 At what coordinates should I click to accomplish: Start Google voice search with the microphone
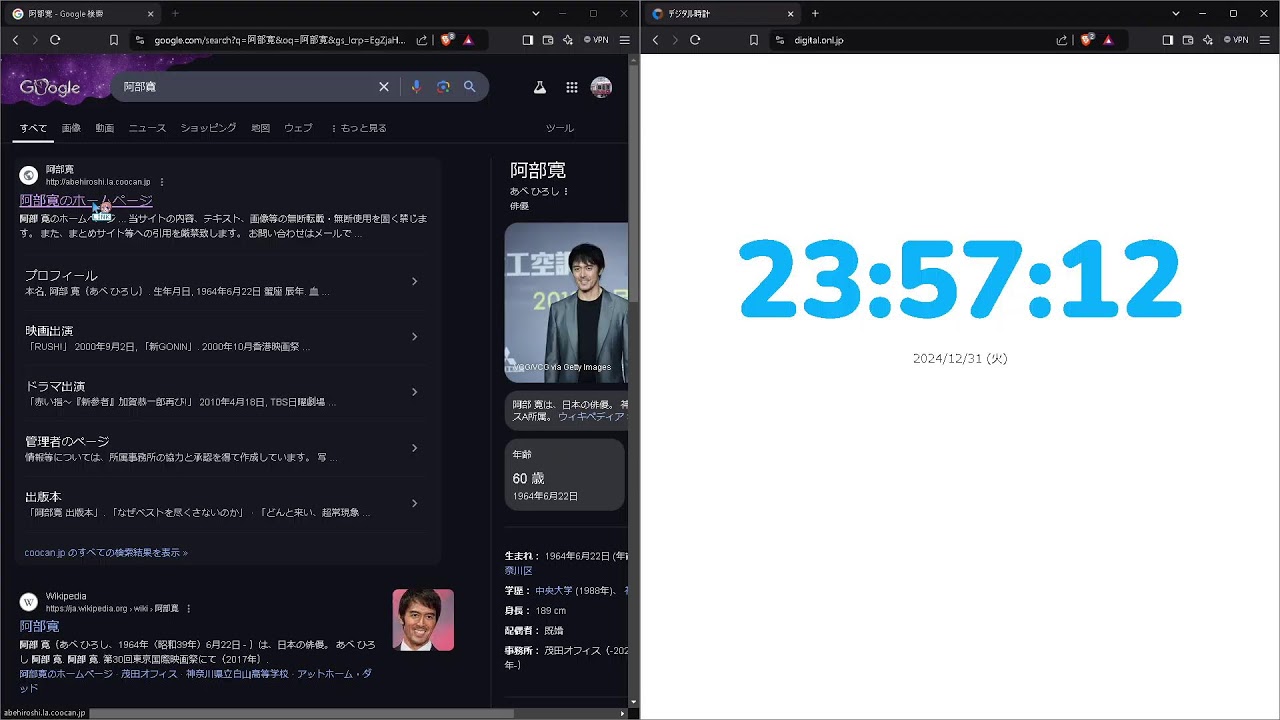click(416, 87)
